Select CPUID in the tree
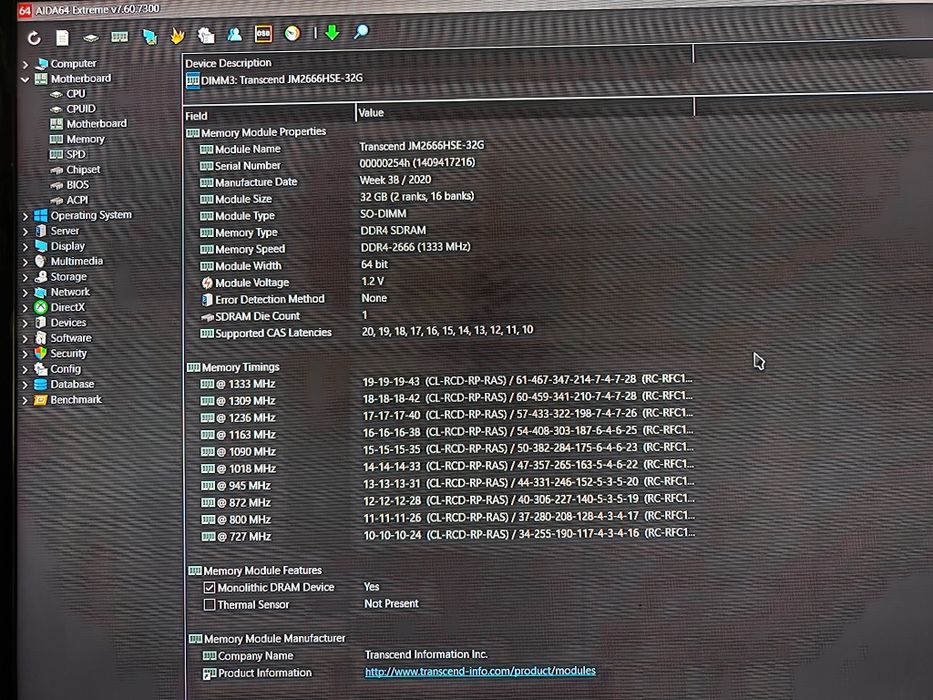The image size is (933, 700). [73, 109]
